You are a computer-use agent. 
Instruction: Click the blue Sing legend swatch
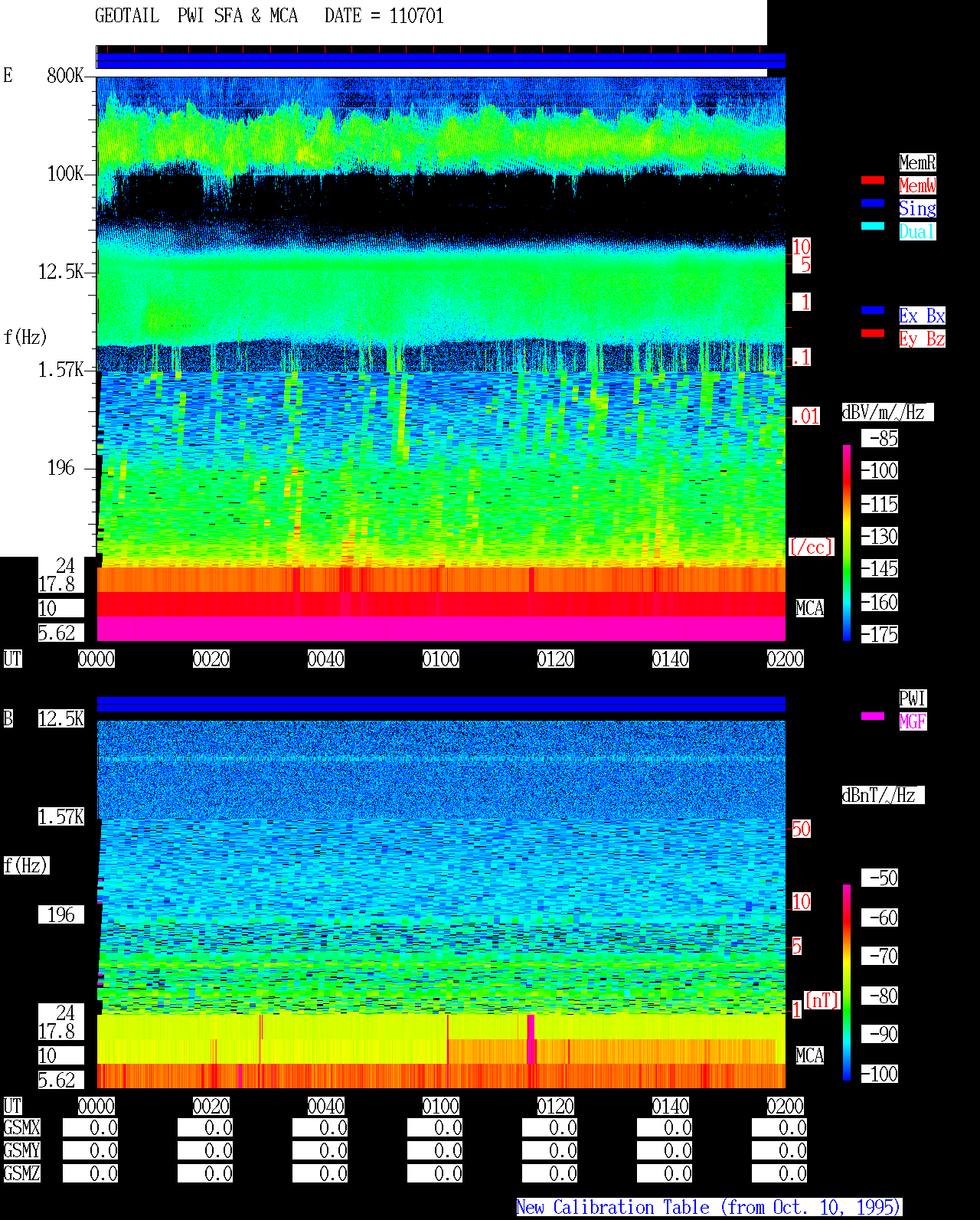(873, 203)
